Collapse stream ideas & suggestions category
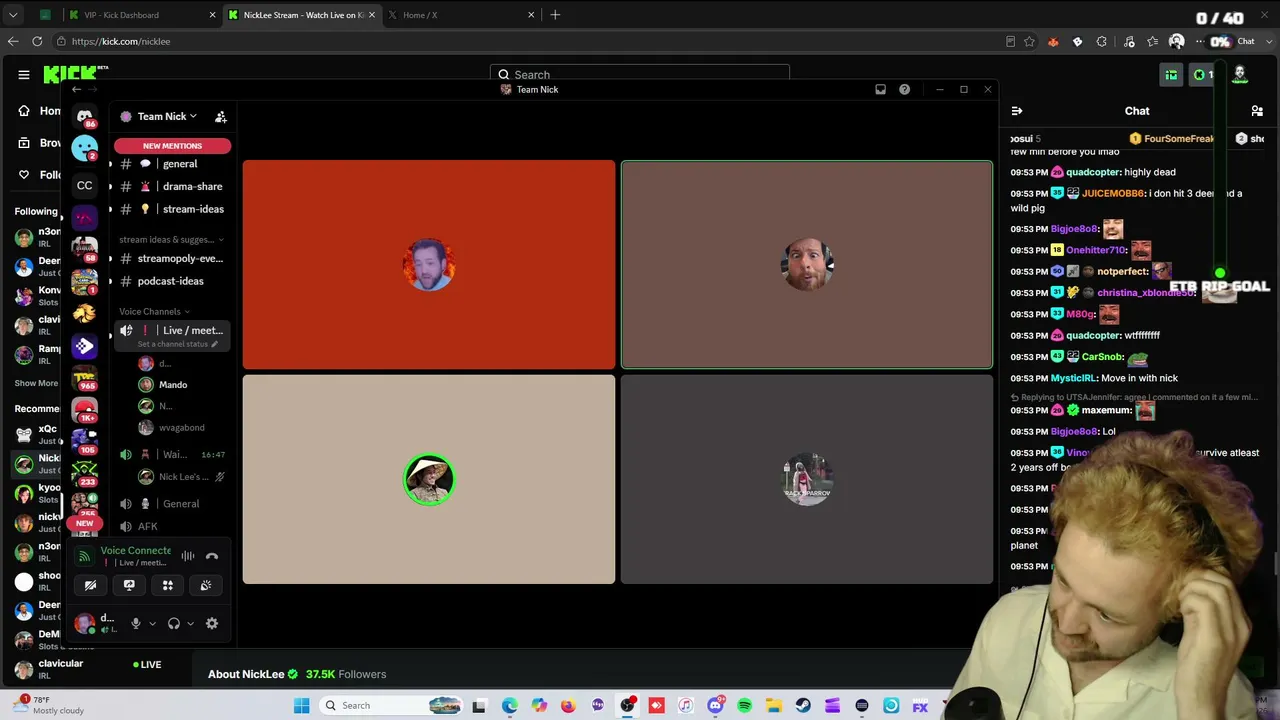The image size is (1280, 720). (x=171, y=240)
